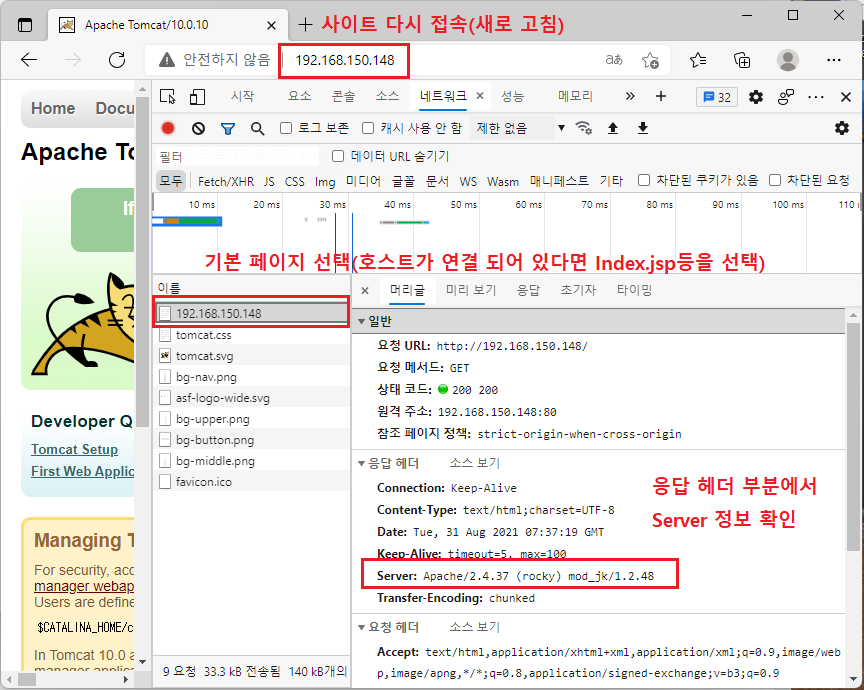Check 차단된 쿠키가 있음 checkbox
The width and height of the screenshot is (864, 690).
tap(643, 180)
